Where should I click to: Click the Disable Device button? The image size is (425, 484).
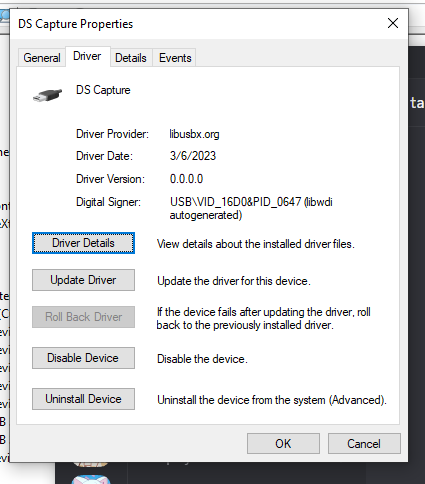point(83,358)
